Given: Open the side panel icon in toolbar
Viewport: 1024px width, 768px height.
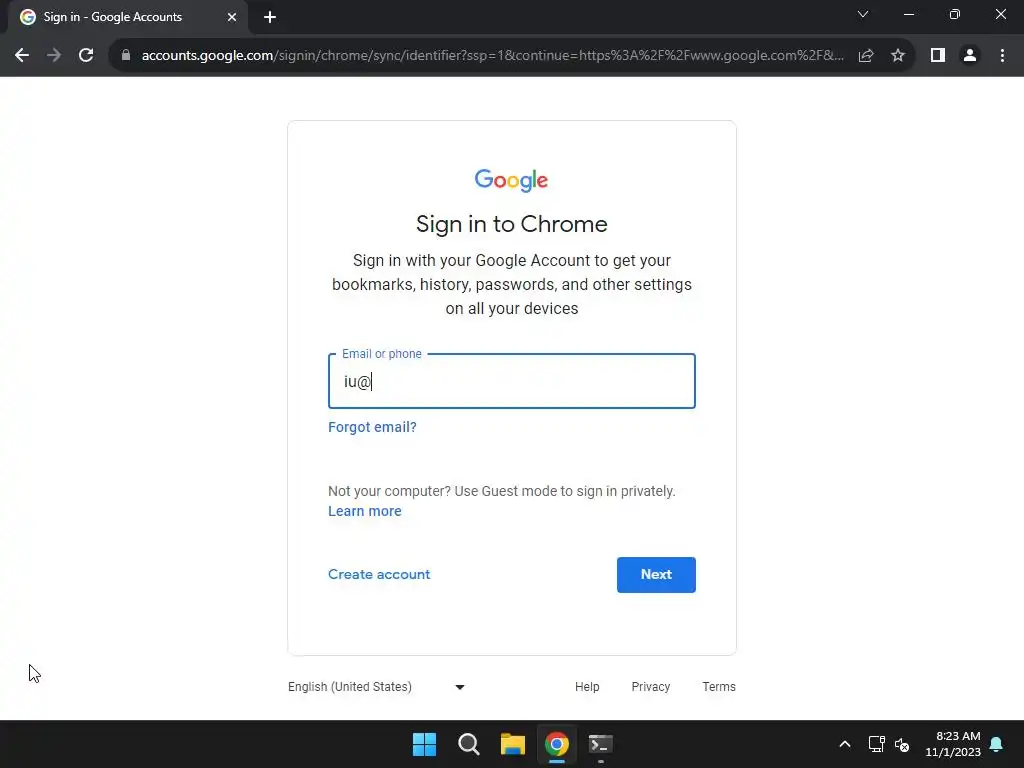Looking at the screenshot, I should (x=938, y=56).
